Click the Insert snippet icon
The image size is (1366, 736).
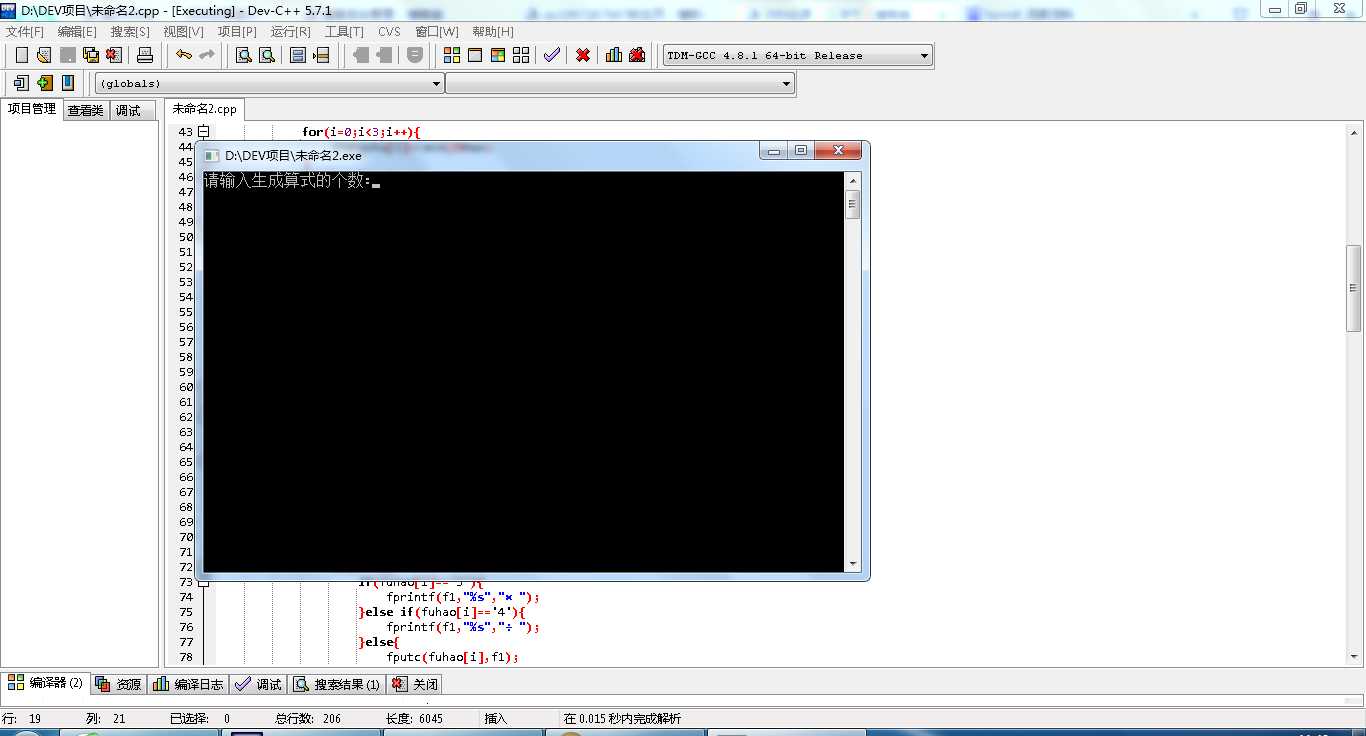[x=21, y=83]
